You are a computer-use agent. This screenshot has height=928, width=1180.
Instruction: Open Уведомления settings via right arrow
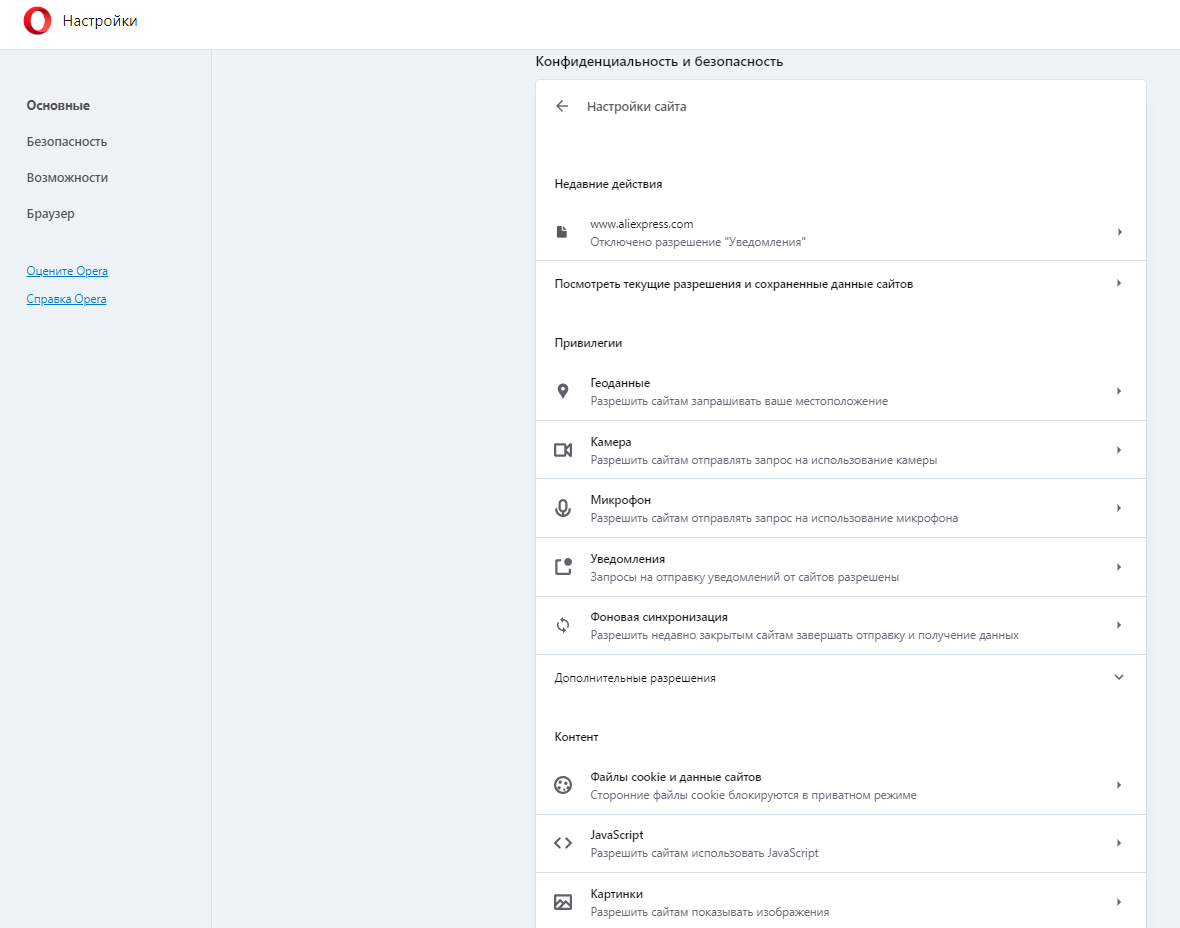1120,567
